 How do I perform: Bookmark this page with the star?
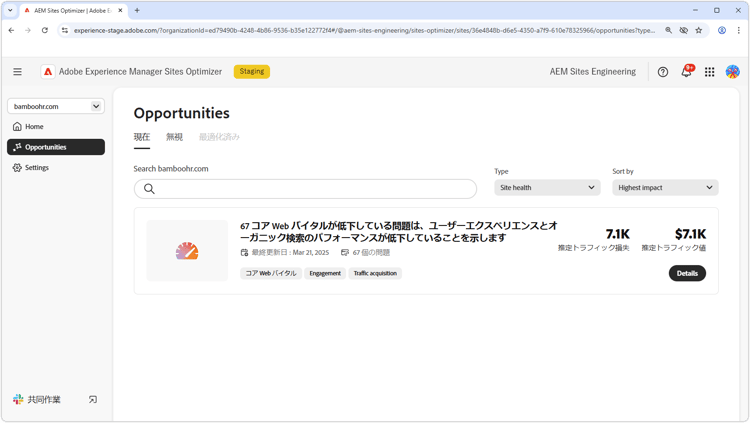[x=699, y=30]
